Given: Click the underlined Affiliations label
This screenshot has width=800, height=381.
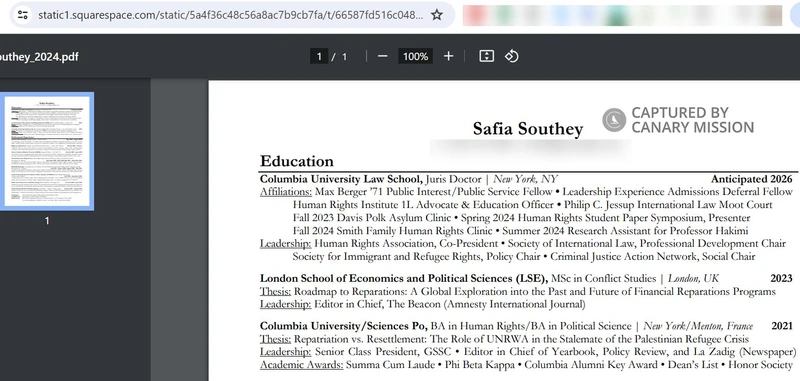Looking at the screenshot, I should [286, 192].
